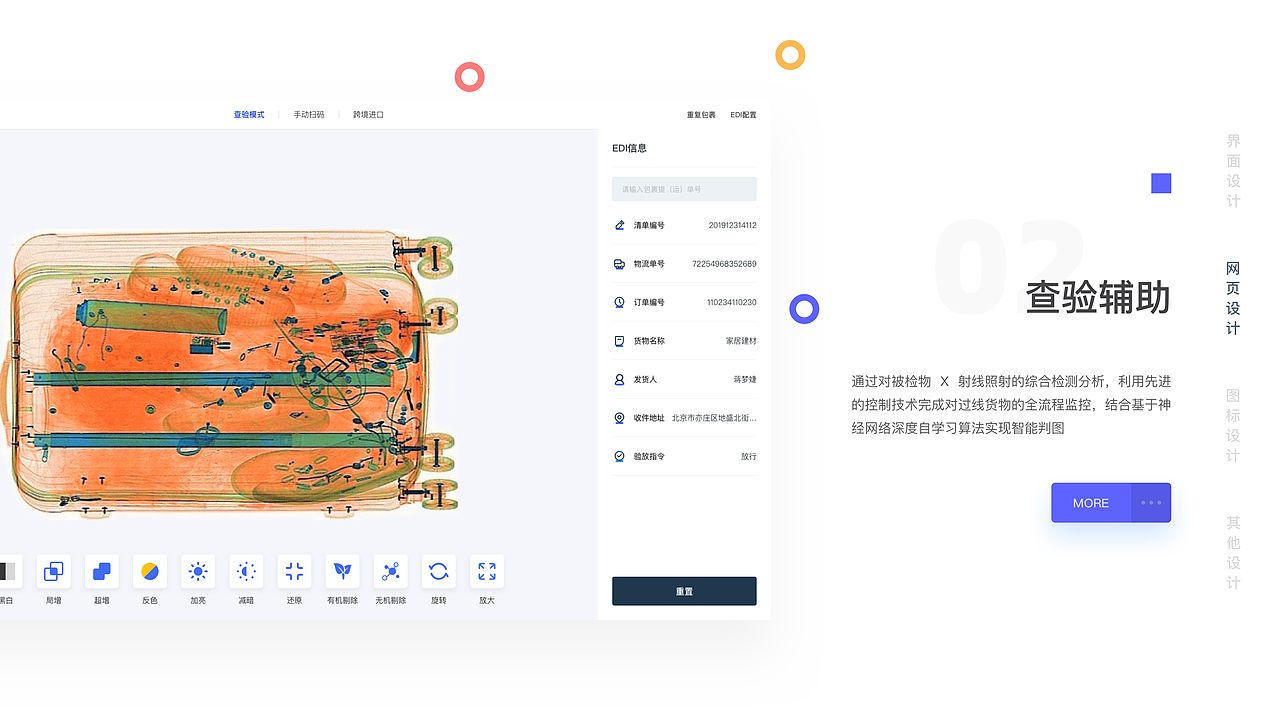1280x720 pixels.
Task: Apply the 加亮 brighten tool
Action: click(x=197, y=572)
